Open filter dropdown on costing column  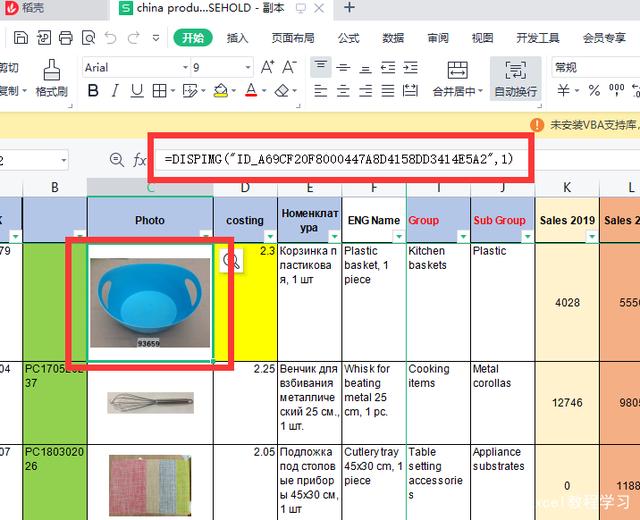(x=270, y=236)
